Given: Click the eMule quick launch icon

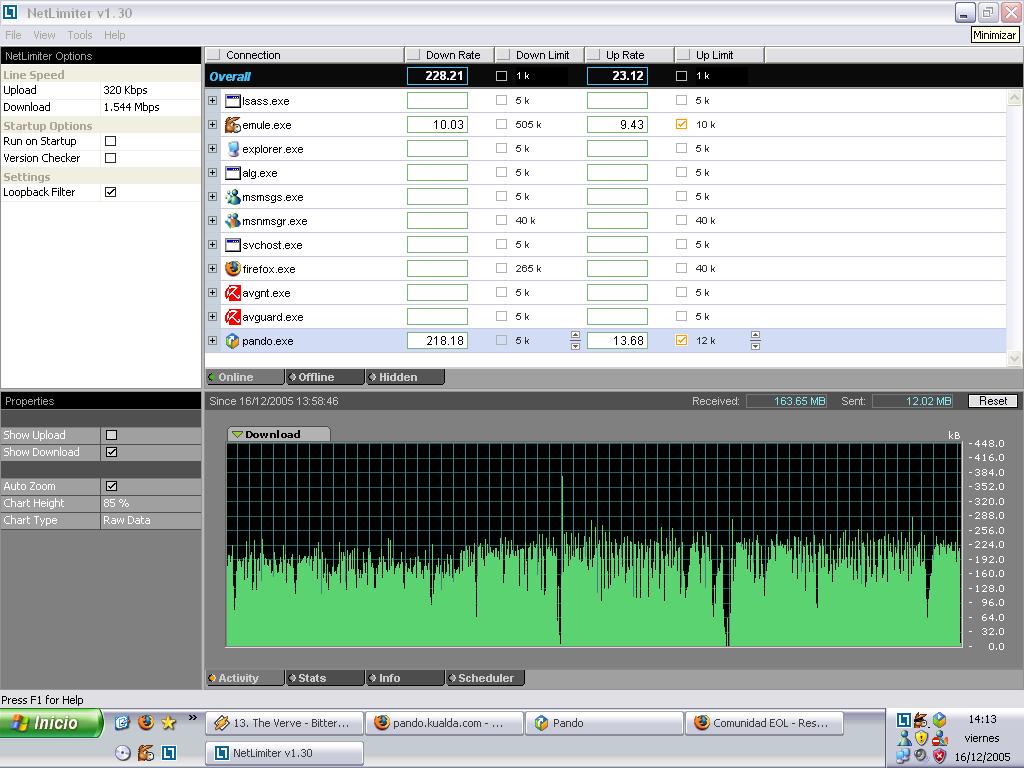Looking at the screenshot, I should coord(146,753).
